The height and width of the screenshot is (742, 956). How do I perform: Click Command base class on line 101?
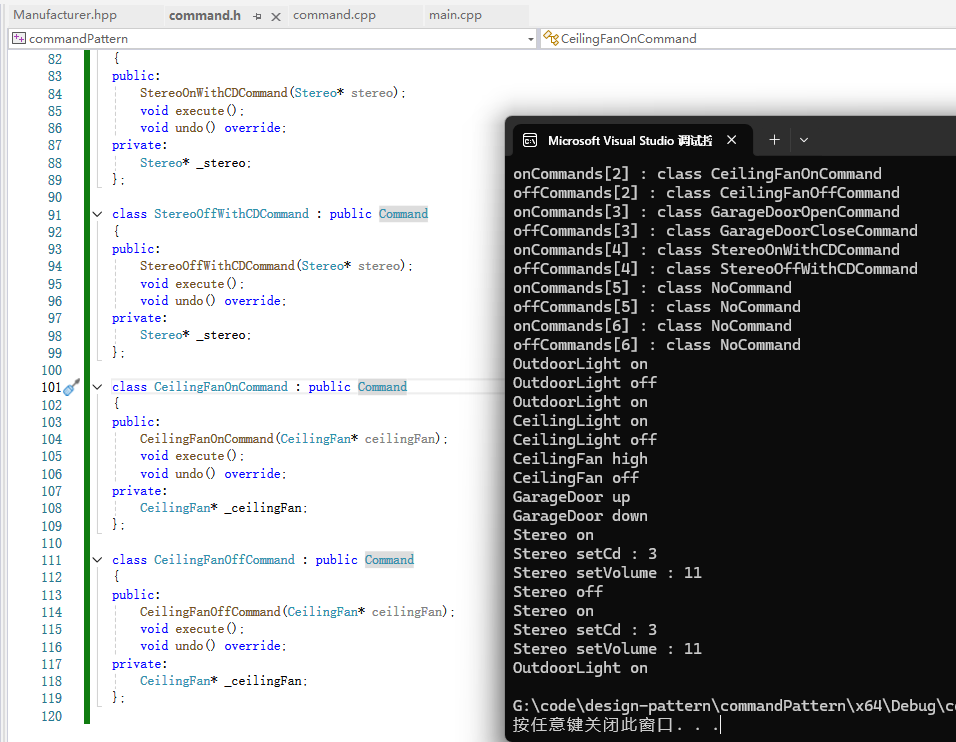[382, 387]
